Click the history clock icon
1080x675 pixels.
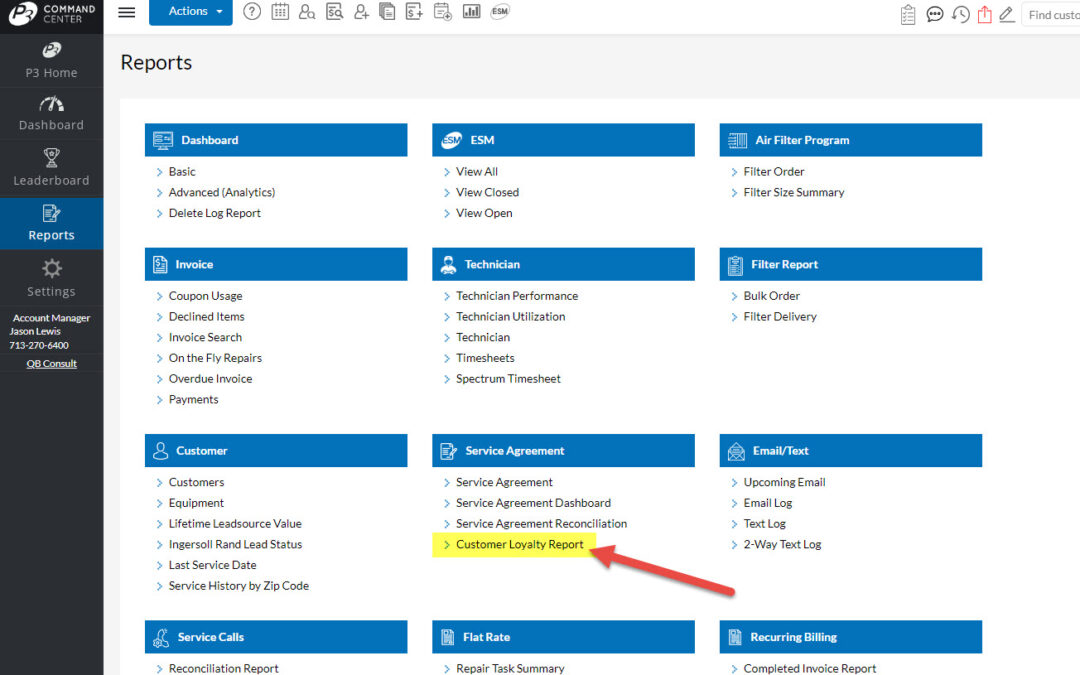[x=961, y=13]
